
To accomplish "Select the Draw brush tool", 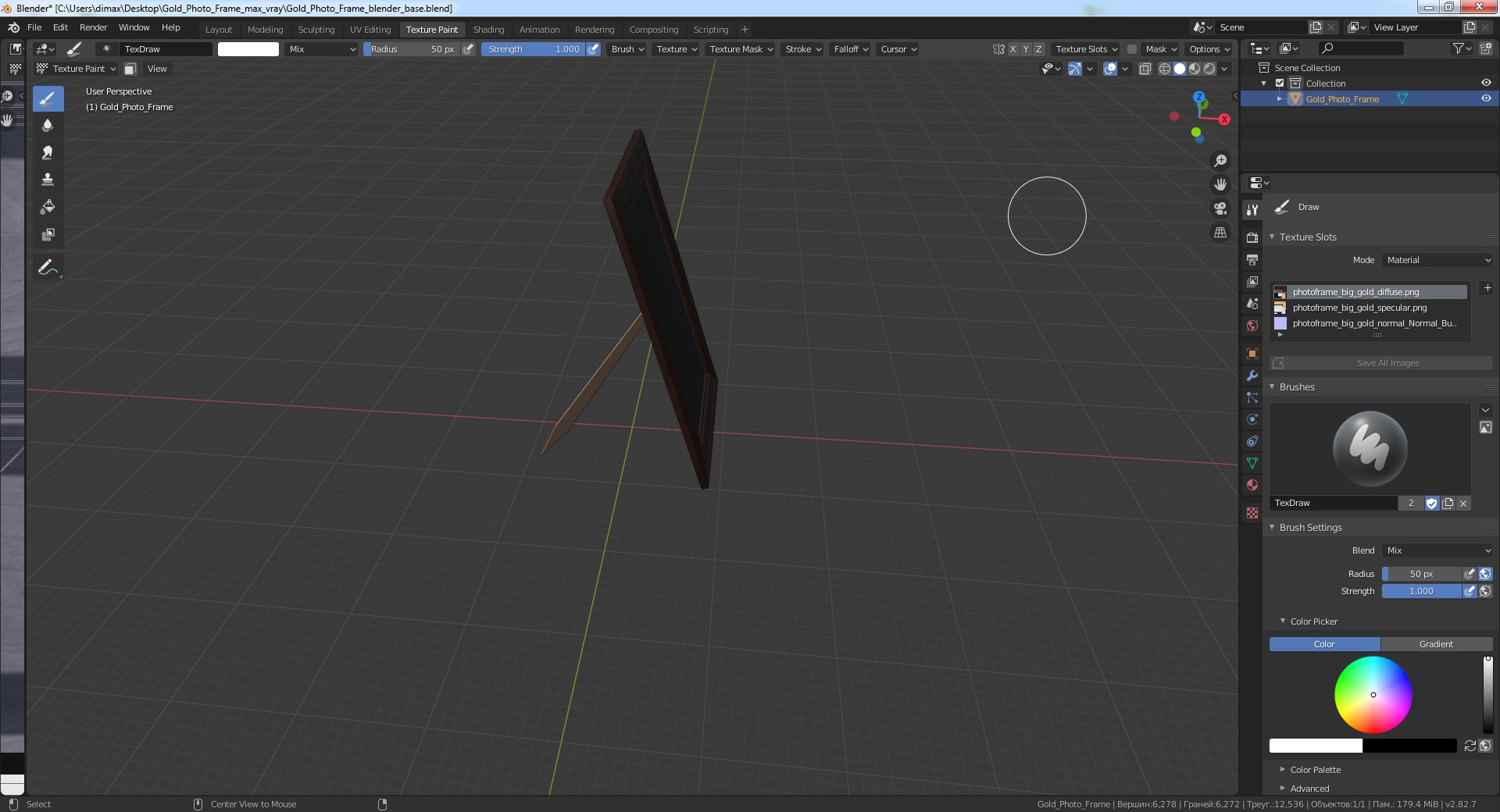I will (x=48, y=98).
